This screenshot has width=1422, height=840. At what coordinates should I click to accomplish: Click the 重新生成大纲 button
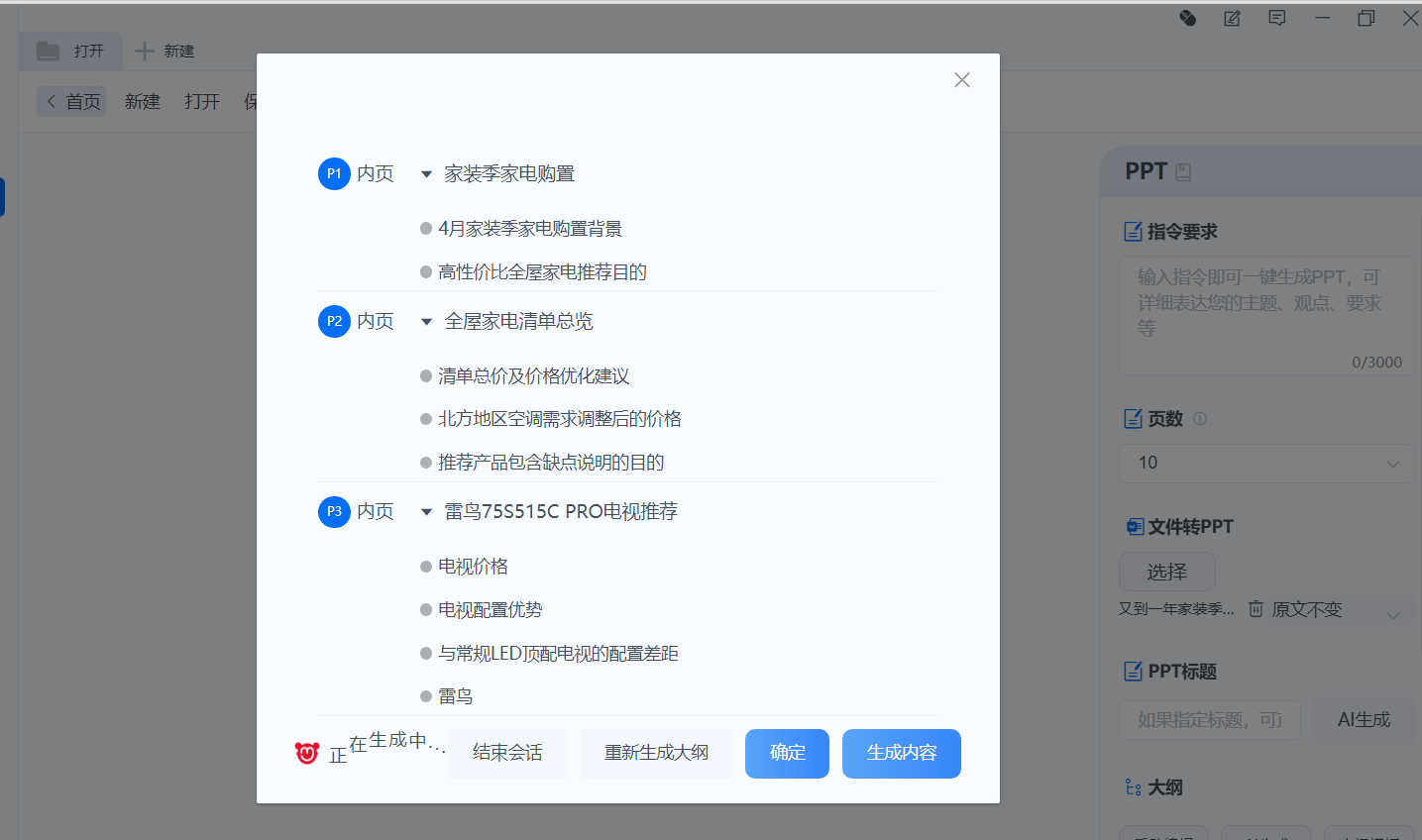656,753
